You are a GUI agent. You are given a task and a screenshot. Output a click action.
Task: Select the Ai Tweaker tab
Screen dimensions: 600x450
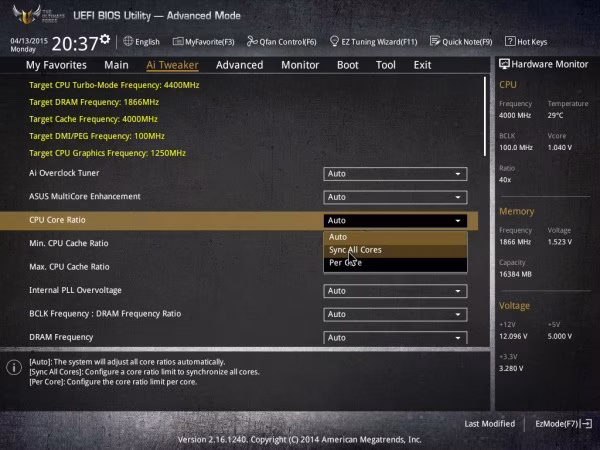tap(172, 65)
